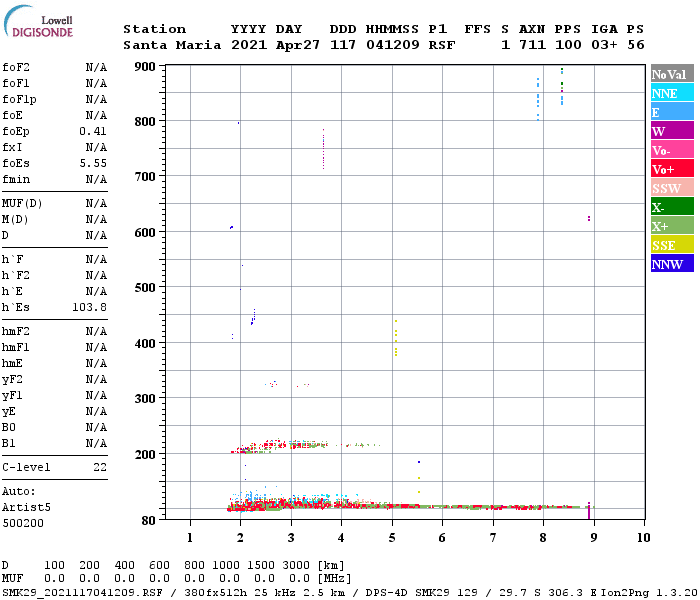Viewport: 700px width, 600px height.
Task: Click the 80 km height axis label
Action: tap(149, 521)
